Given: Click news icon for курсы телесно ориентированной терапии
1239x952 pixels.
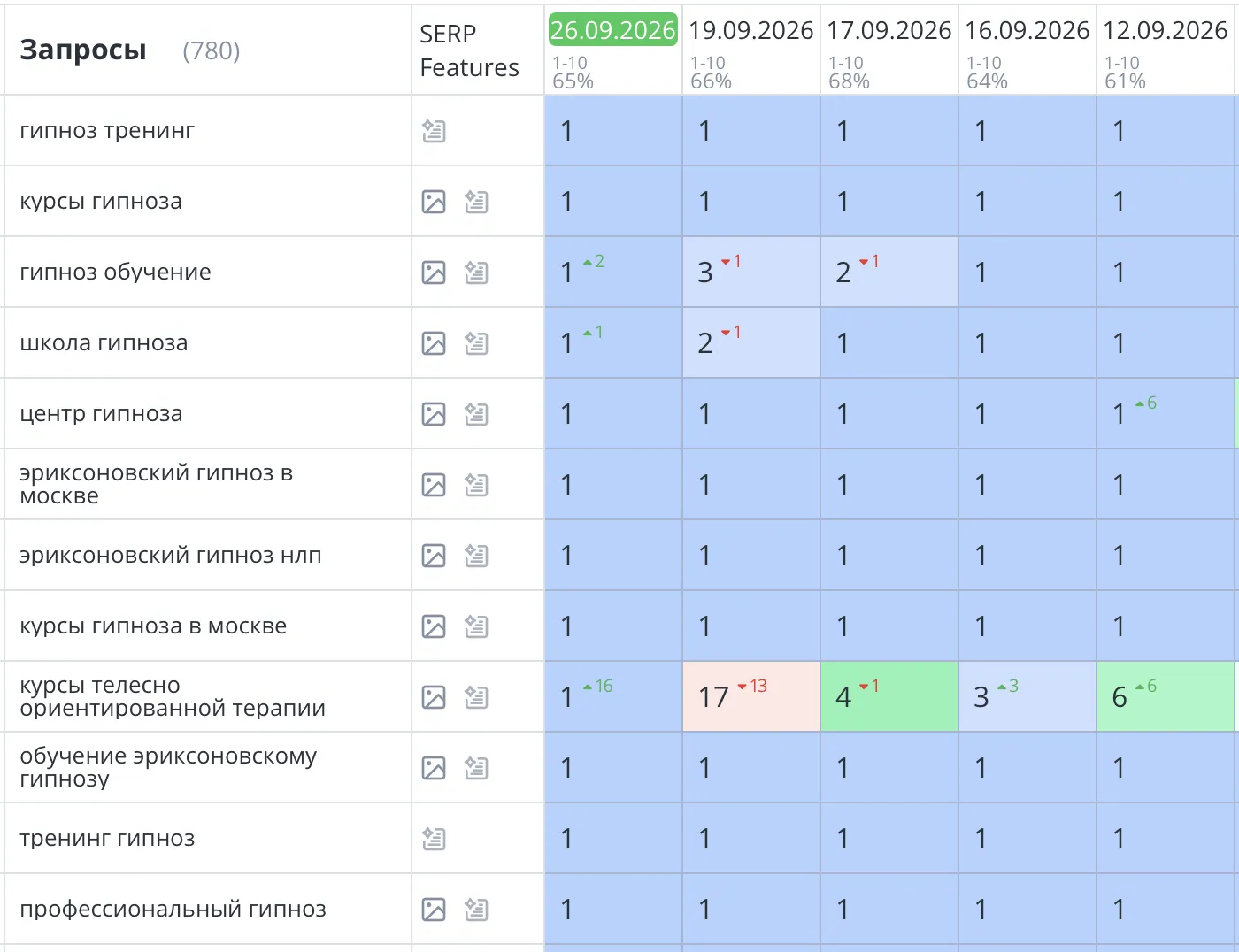Looking at the screenshot, I should point(476,697).
